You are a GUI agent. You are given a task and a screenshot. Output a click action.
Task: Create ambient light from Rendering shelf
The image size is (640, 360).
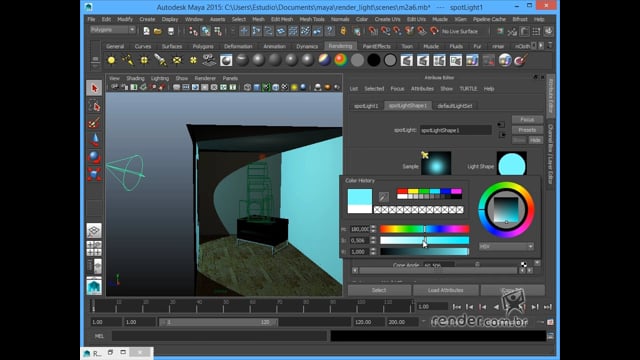coord(111,60)
